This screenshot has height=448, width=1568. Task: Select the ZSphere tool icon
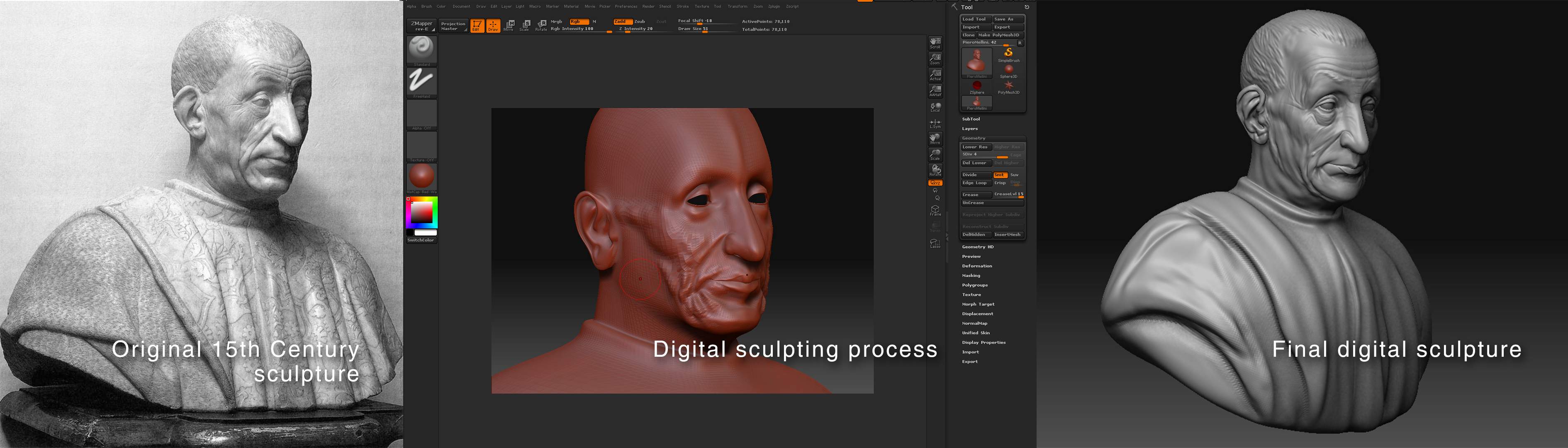tap(977, 86)
